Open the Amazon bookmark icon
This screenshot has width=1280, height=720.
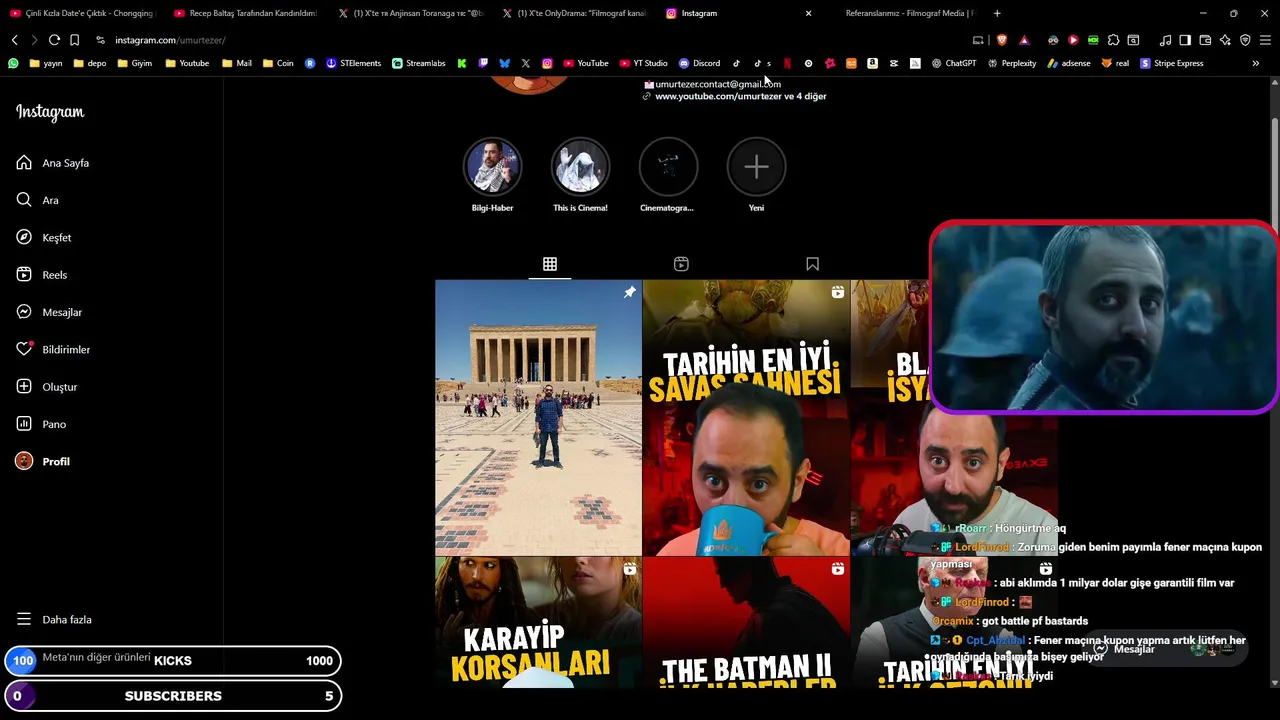coord(872,63)
